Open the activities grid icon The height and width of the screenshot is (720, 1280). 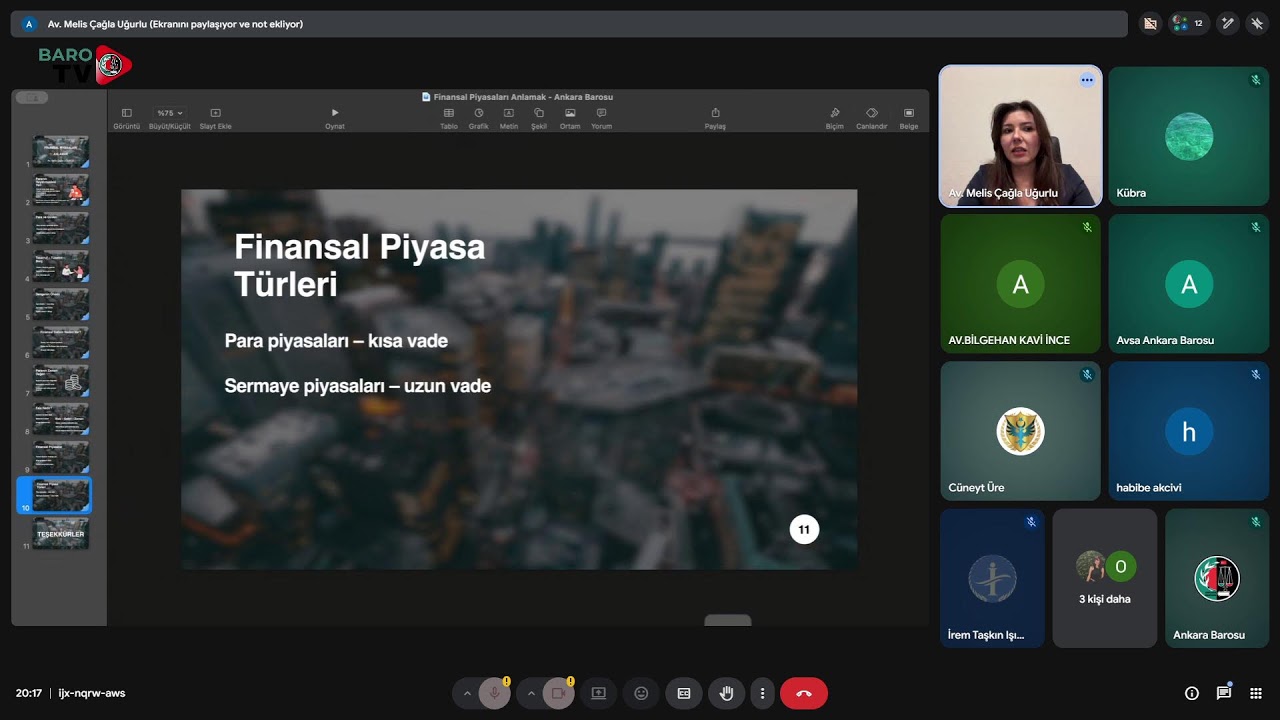click(x=1256, y=693)
